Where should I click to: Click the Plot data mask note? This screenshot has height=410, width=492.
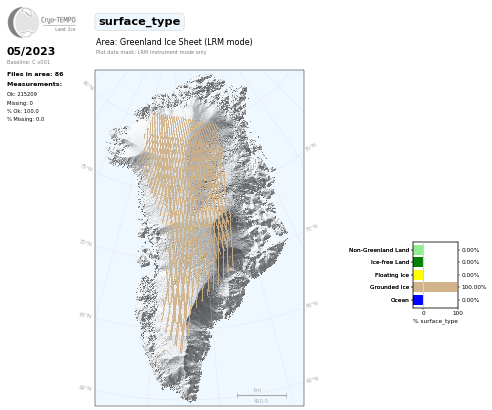tap(151, 52)
